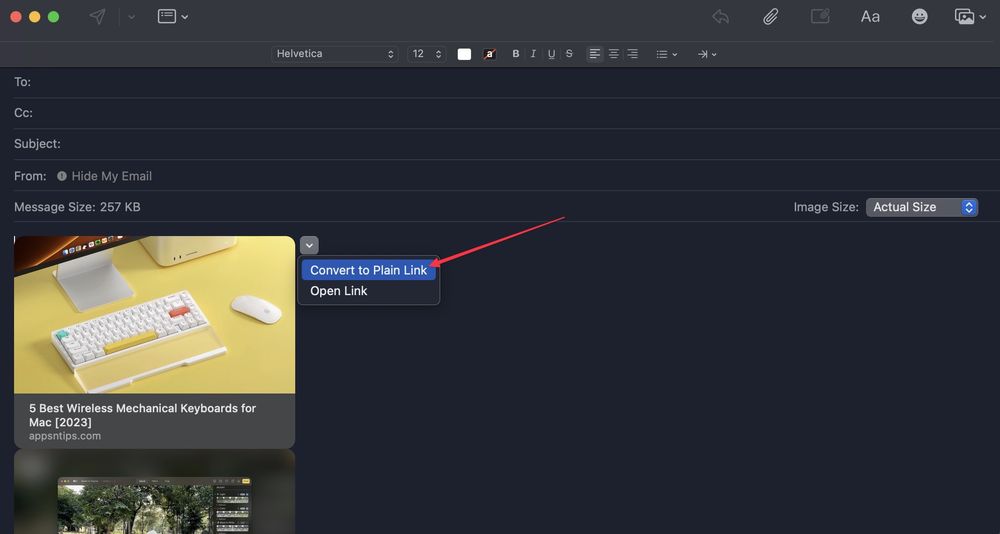The height and width of the screenshot is (534, 1000).
Task: Click the Markup icon in toolbar
Action: (820, 17)
